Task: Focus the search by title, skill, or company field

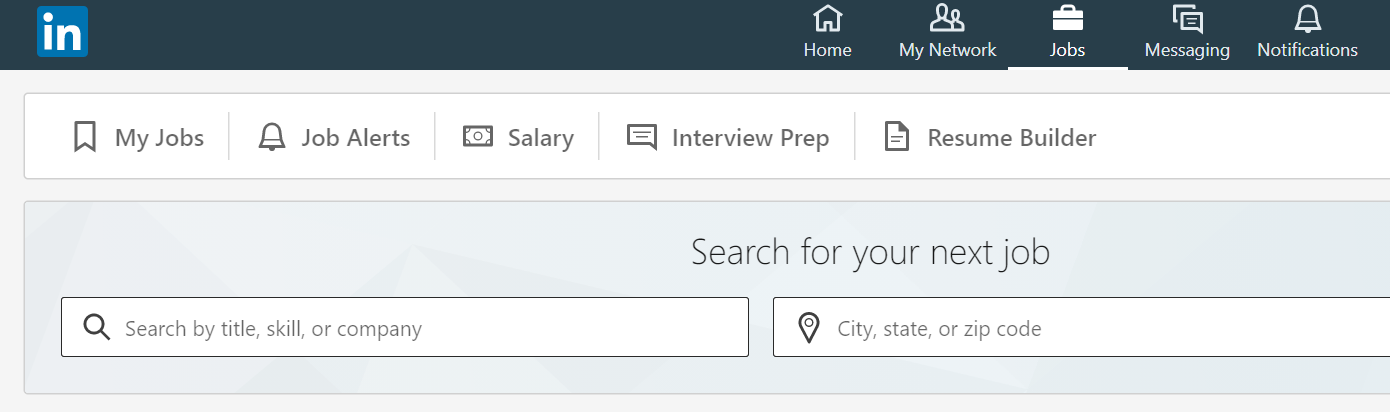Action: click(x=405, y=327)
